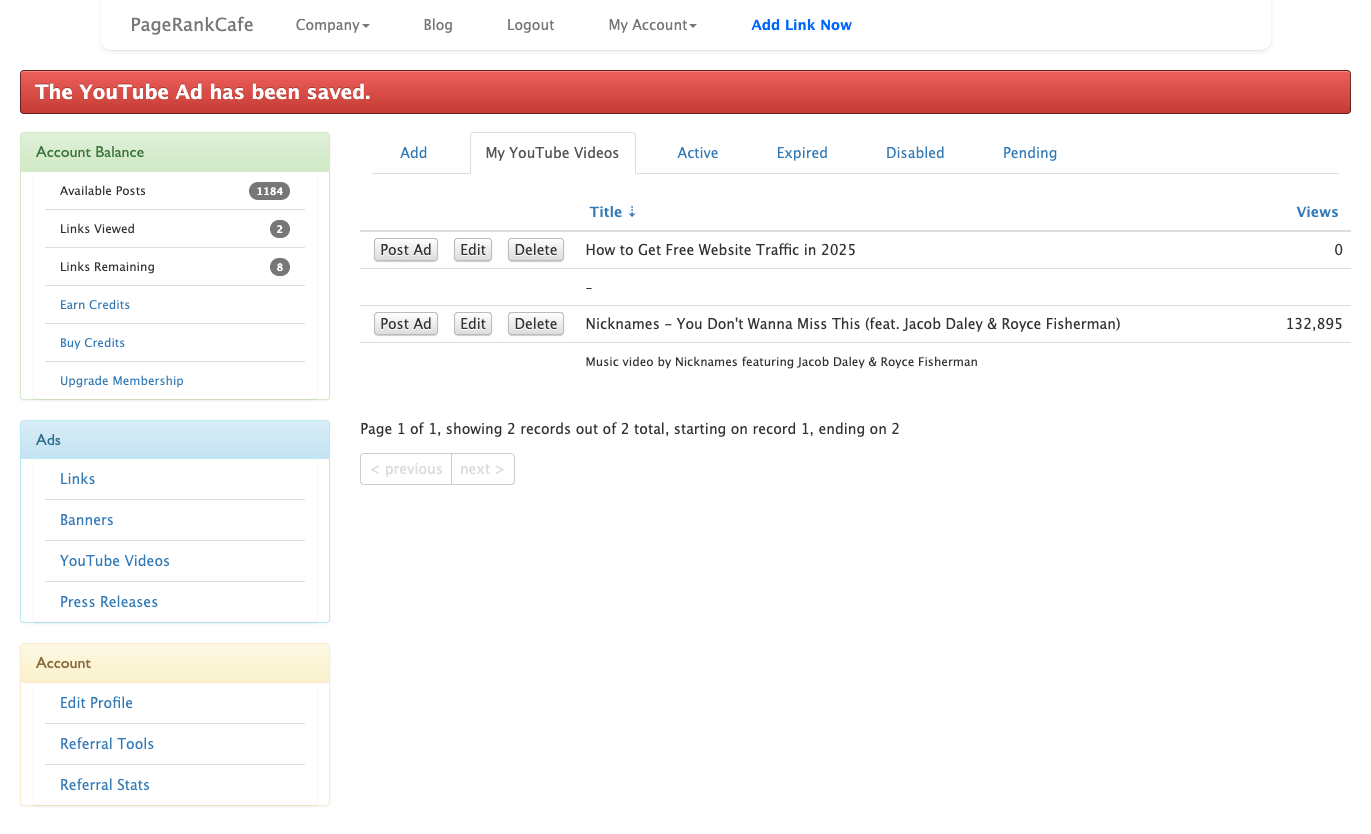Open Earn Credits in sidebar

pyautogui.click(x=95, y=305)
